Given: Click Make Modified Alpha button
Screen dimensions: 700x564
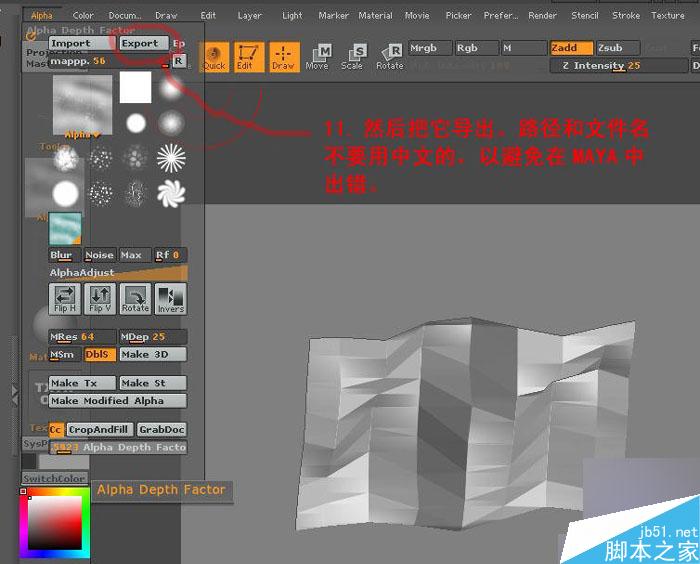Looking at the screenshot, I should 118,401.
